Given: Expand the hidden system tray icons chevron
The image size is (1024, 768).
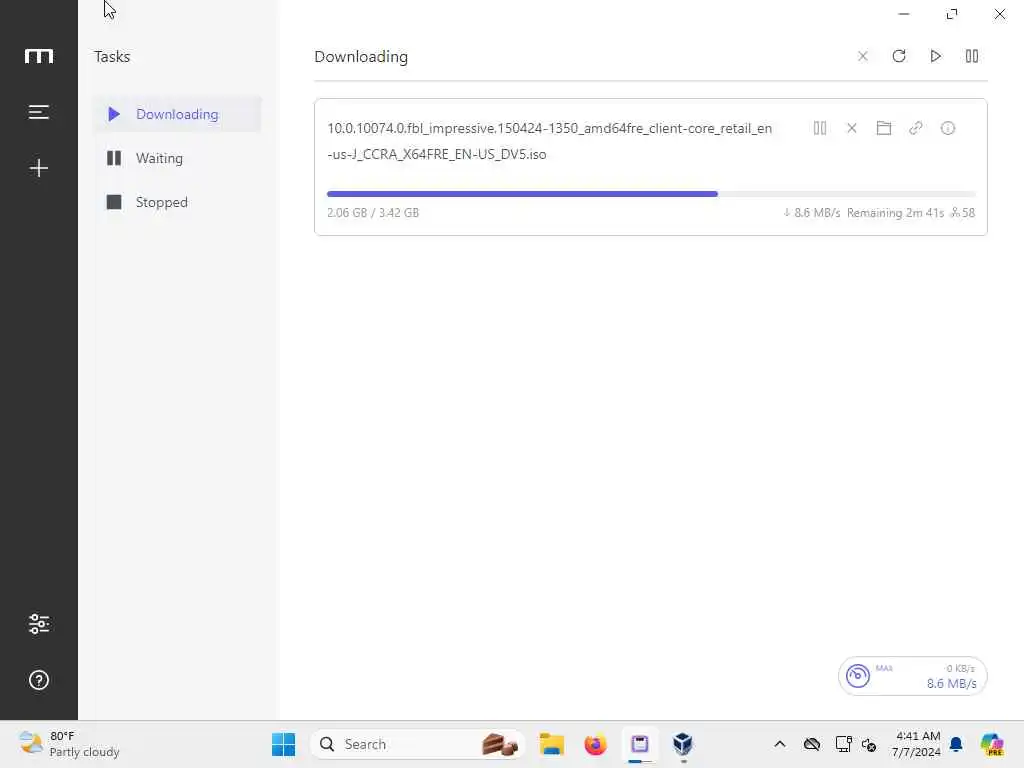Looking at the screenshot, I should [x=780, y=744].
